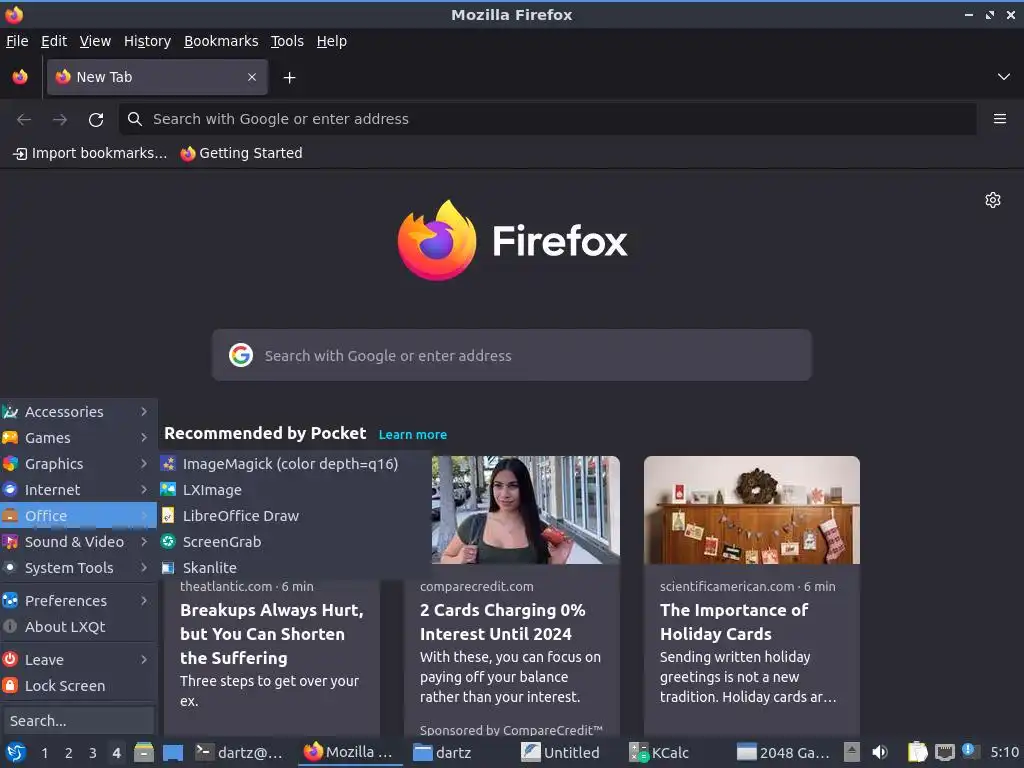Click the Learn more Pocket link
Image resolution: width=1024 pixels, height=768 pixels.
[413, 434]
